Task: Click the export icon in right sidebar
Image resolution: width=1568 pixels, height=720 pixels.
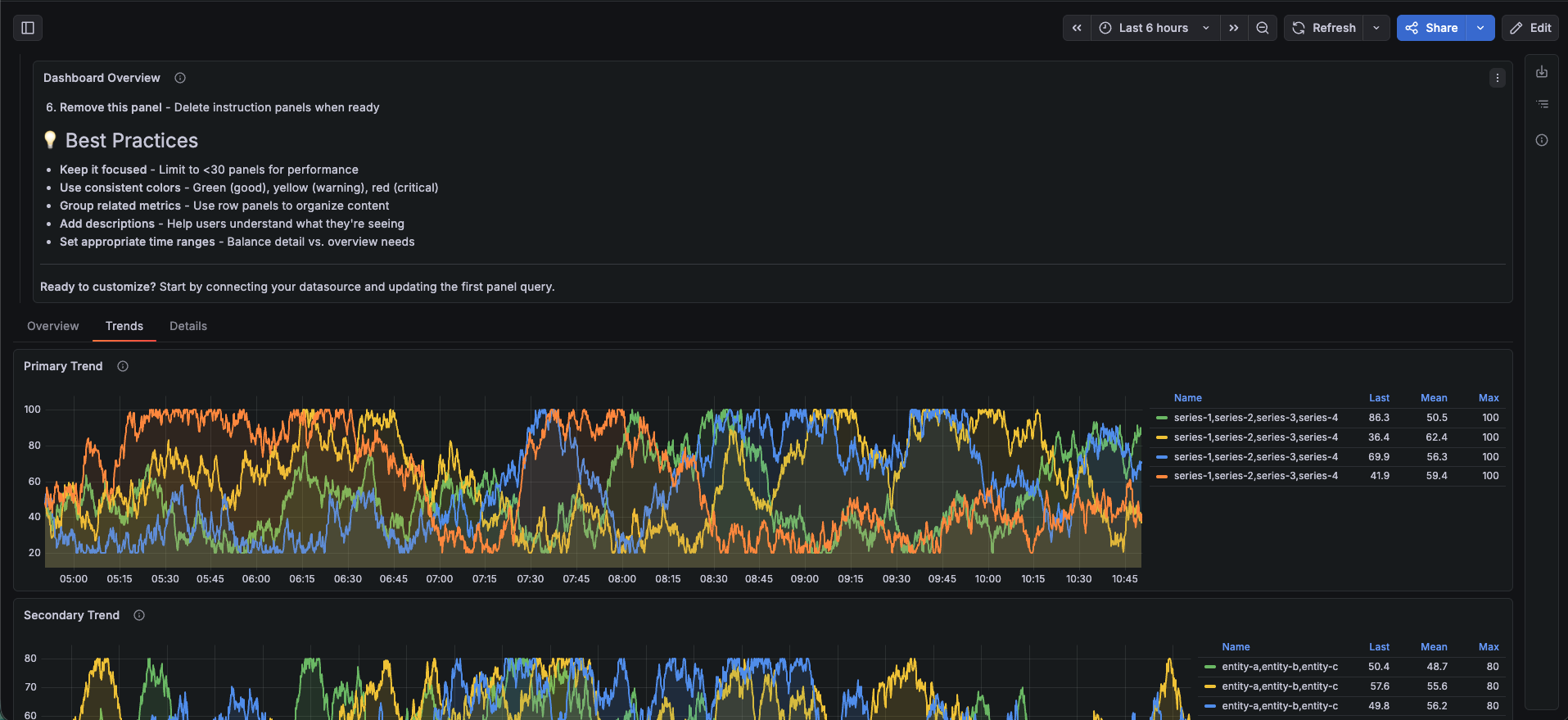Action: pyautogui.click(x=1542, y=72)
